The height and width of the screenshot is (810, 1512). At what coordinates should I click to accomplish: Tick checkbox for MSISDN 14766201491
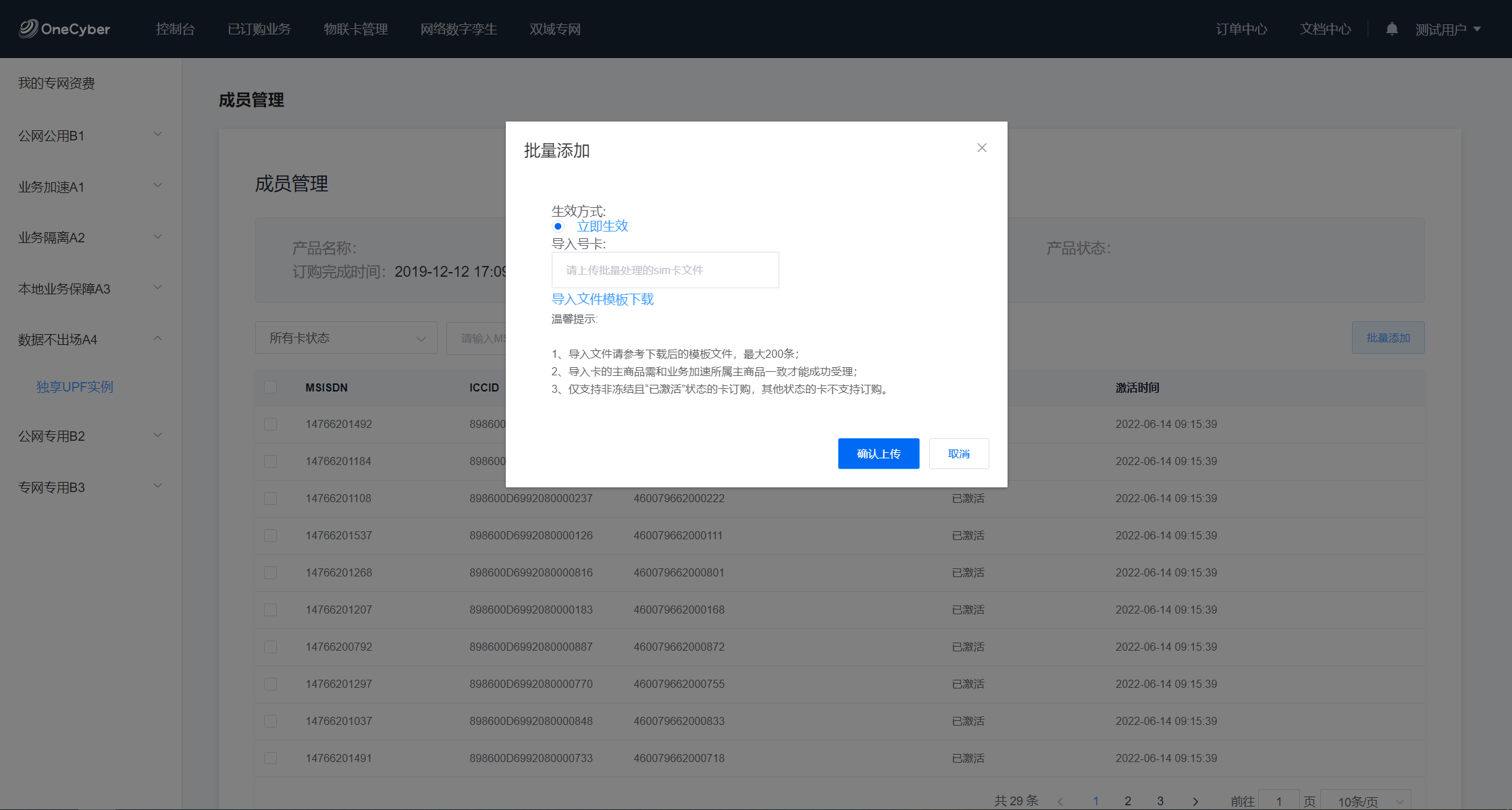(x=270, y=758)
